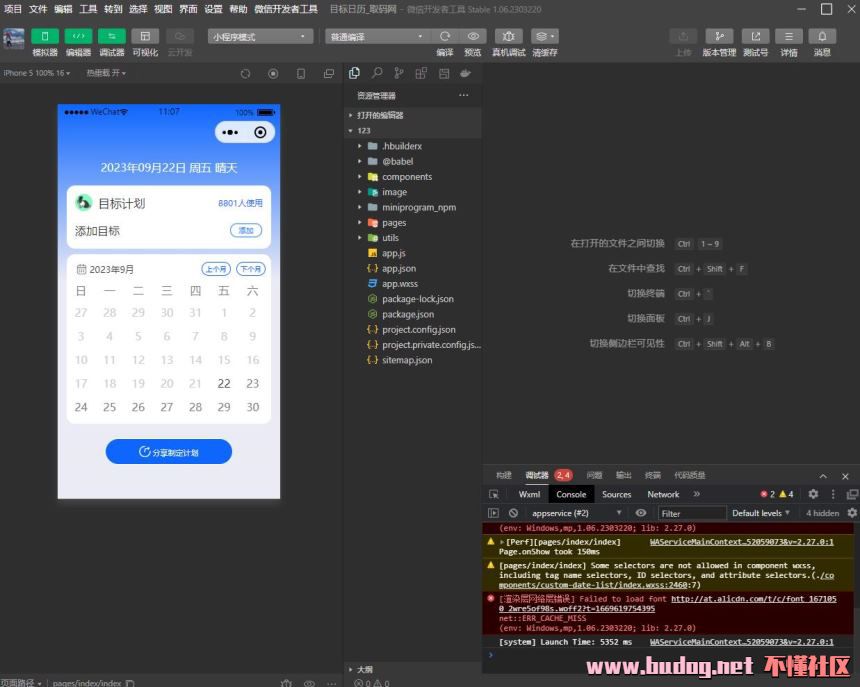This screenshot has width=860, height=687.
Task: Switch to the Console tab
Action: click(x=571, y=495)
